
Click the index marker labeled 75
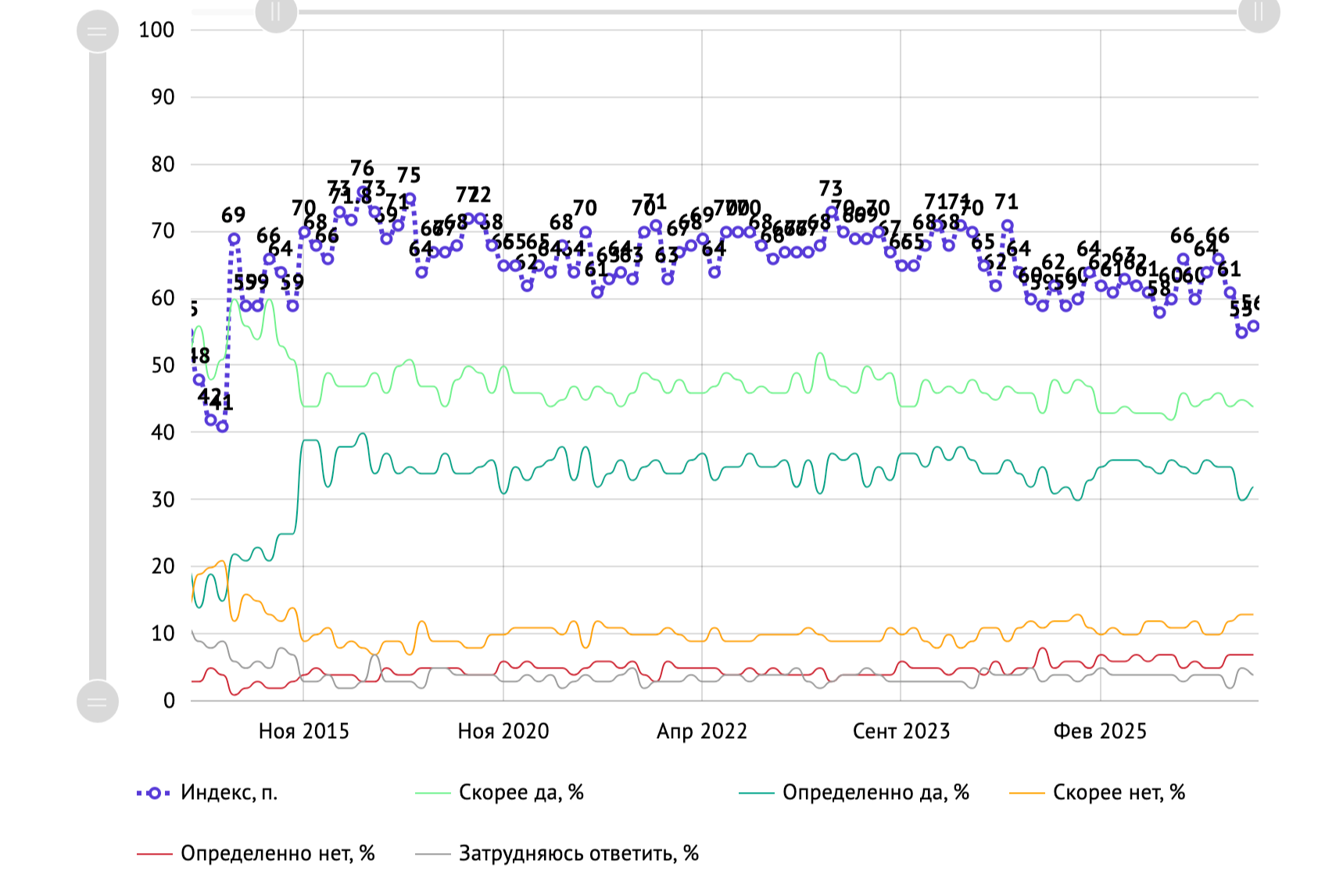410,199
